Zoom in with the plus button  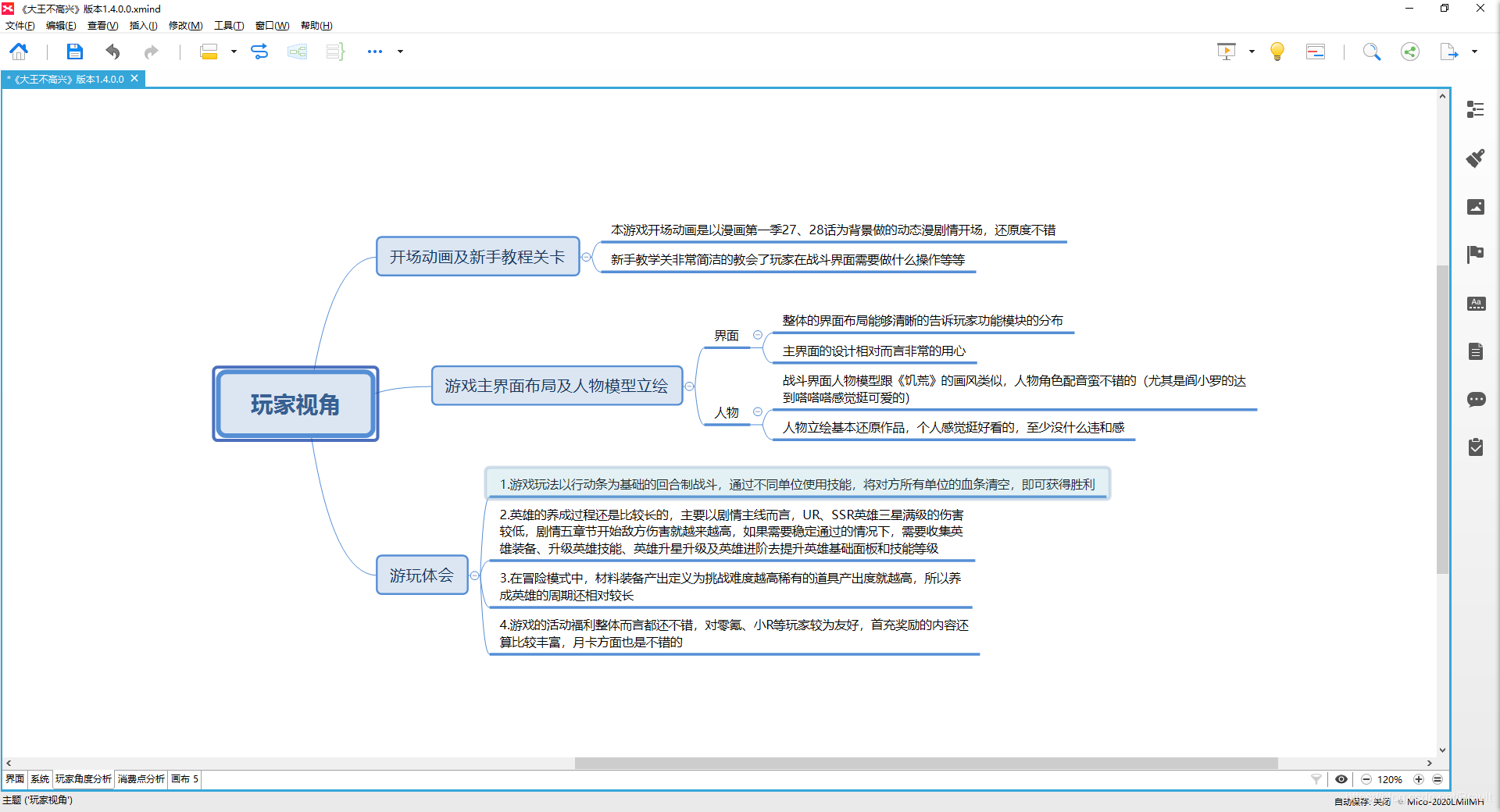(1419, 779)
